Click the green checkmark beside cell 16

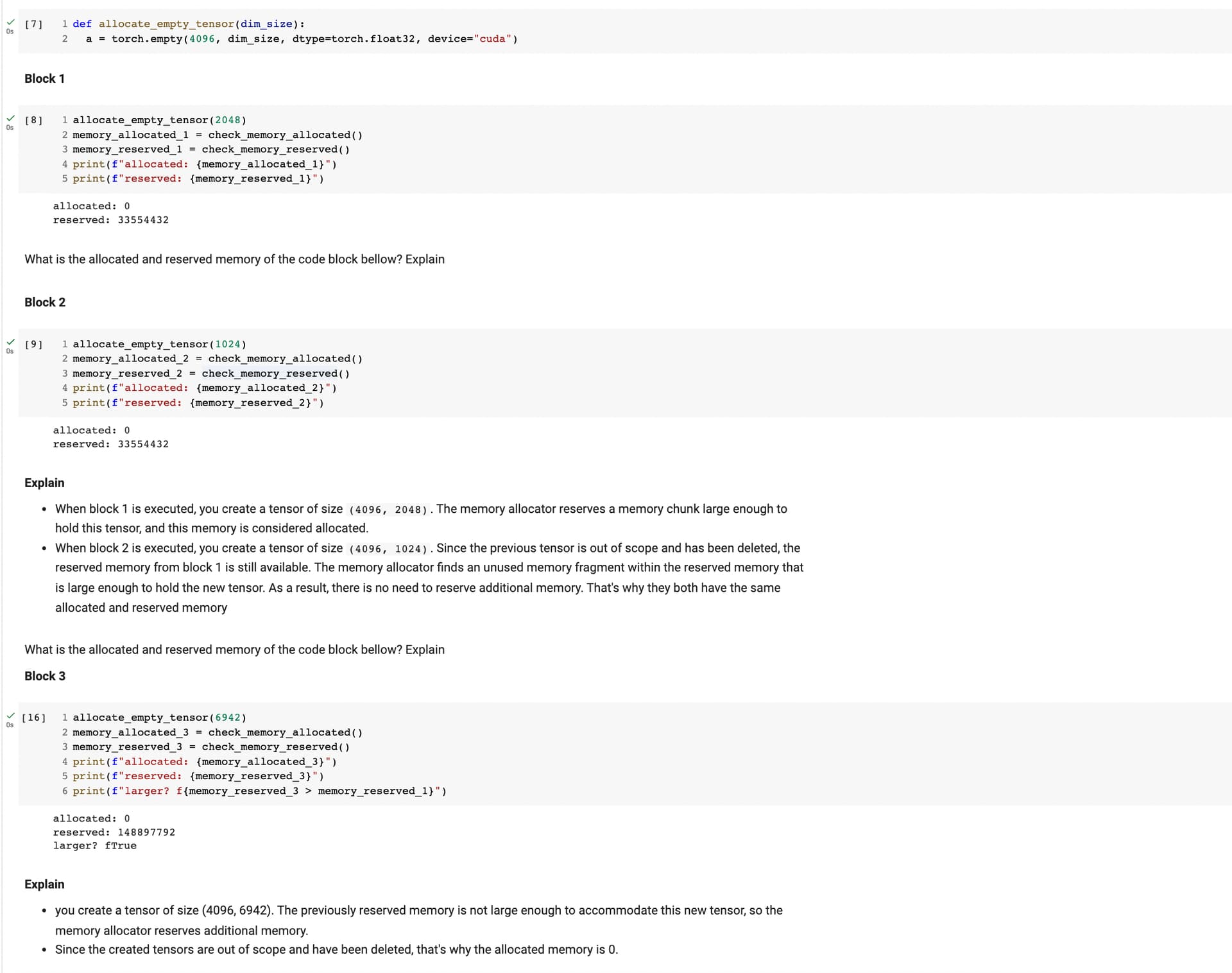tap(10, 716)
